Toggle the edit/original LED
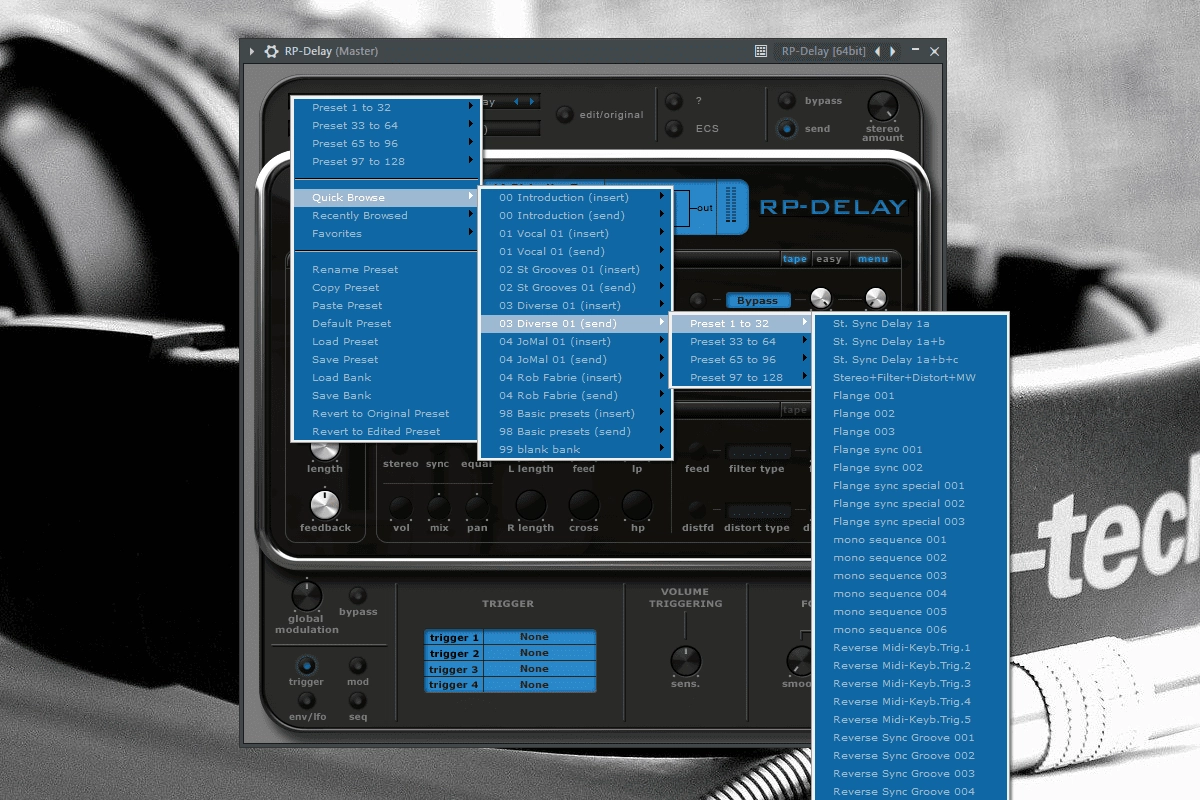 click(565, 114)
